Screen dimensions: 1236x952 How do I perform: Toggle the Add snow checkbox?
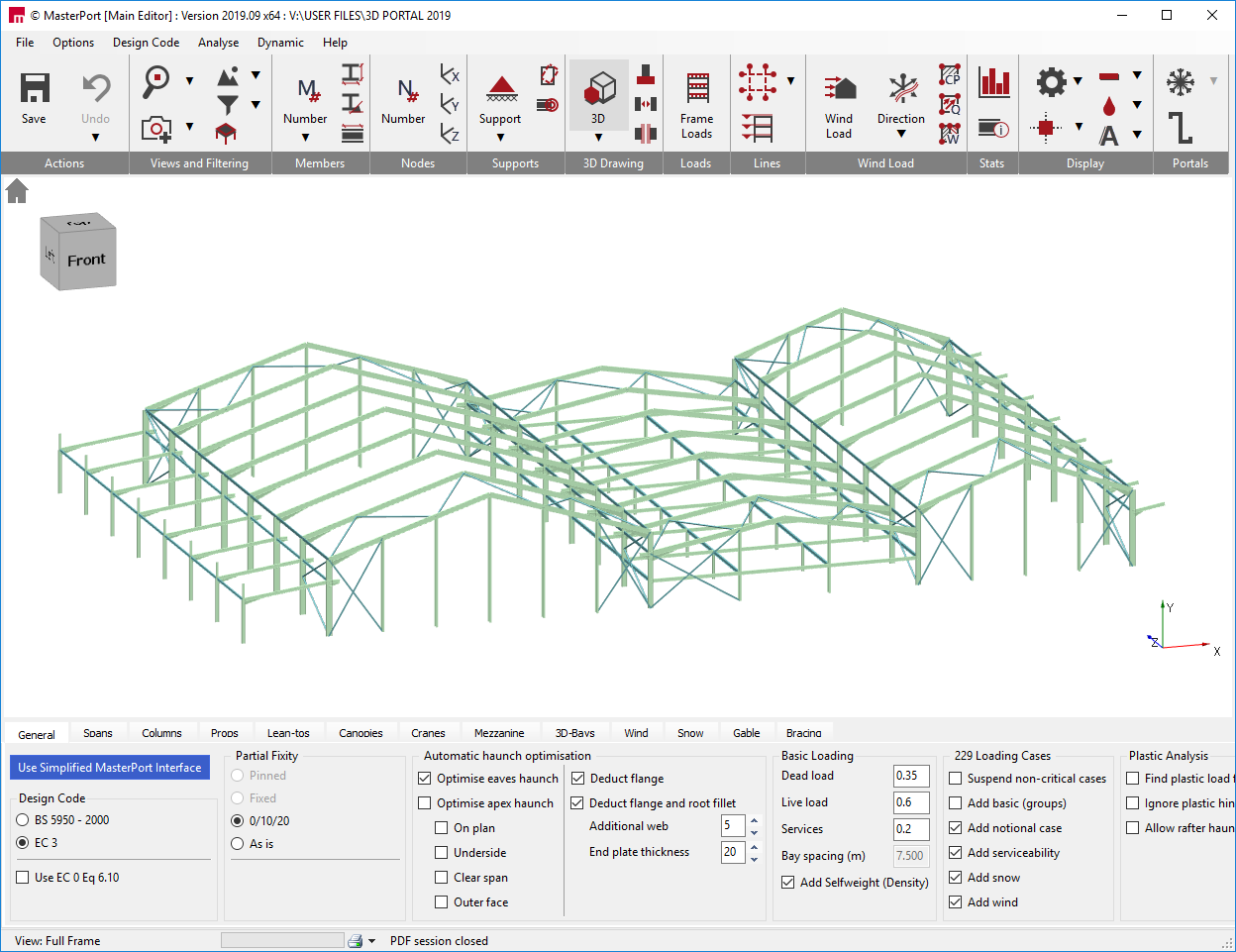[x=956, y=878]
